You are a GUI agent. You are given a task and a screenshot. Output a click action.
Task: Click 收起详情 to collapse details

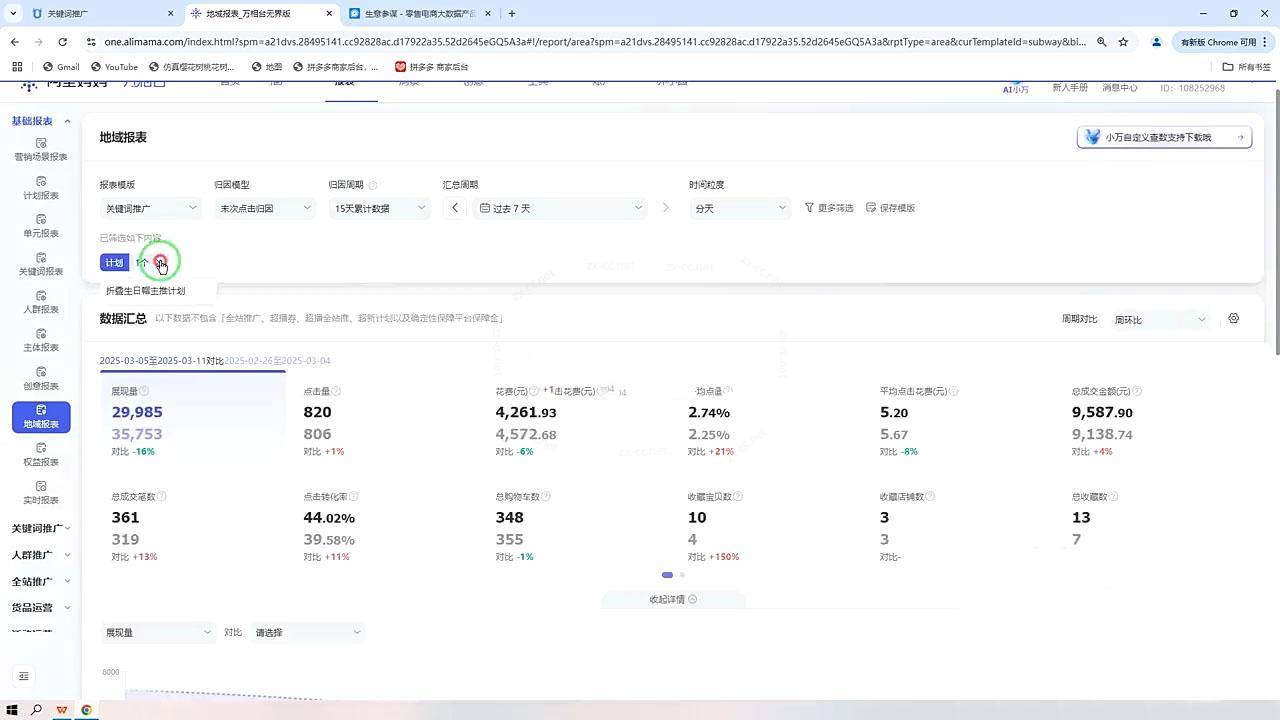coord(672,600)
